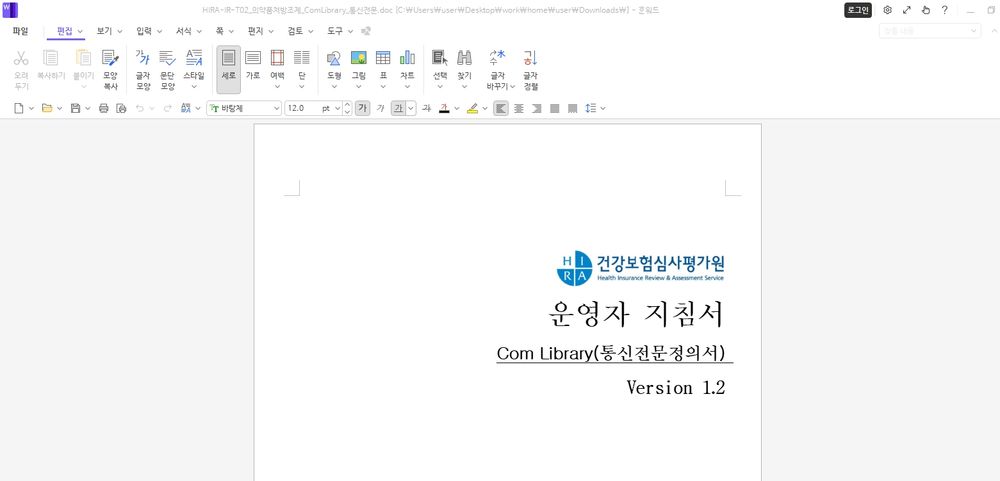This screenshot has height=481, width=1000.
Task: Increase font size with up stepper
Action: [347, 105]
